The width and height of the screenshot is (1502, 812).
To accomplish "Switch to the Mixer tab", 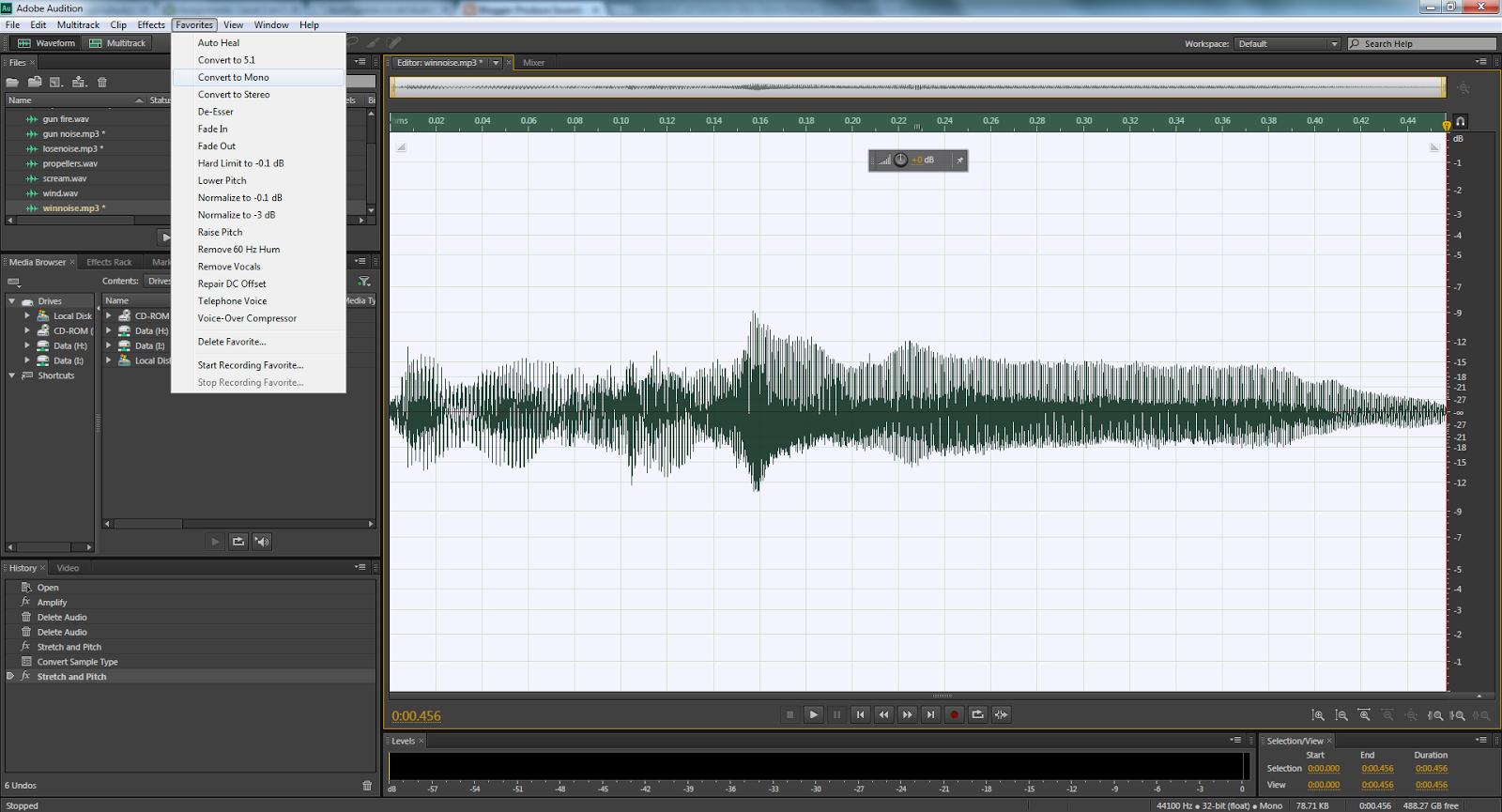I will [x=533, y=63].
